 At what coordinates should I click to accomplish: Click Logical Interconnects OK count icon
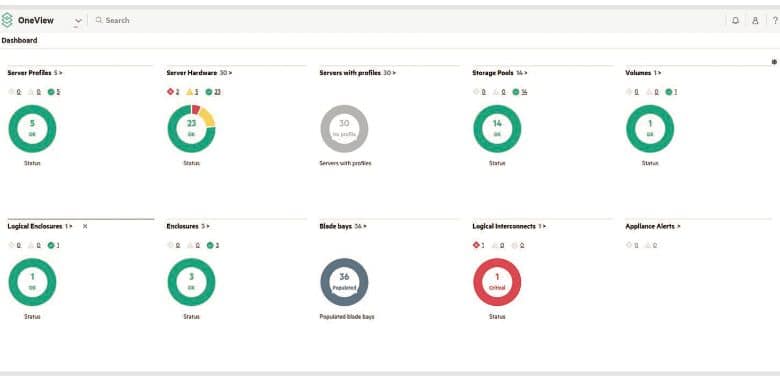(x=515, y=245)
